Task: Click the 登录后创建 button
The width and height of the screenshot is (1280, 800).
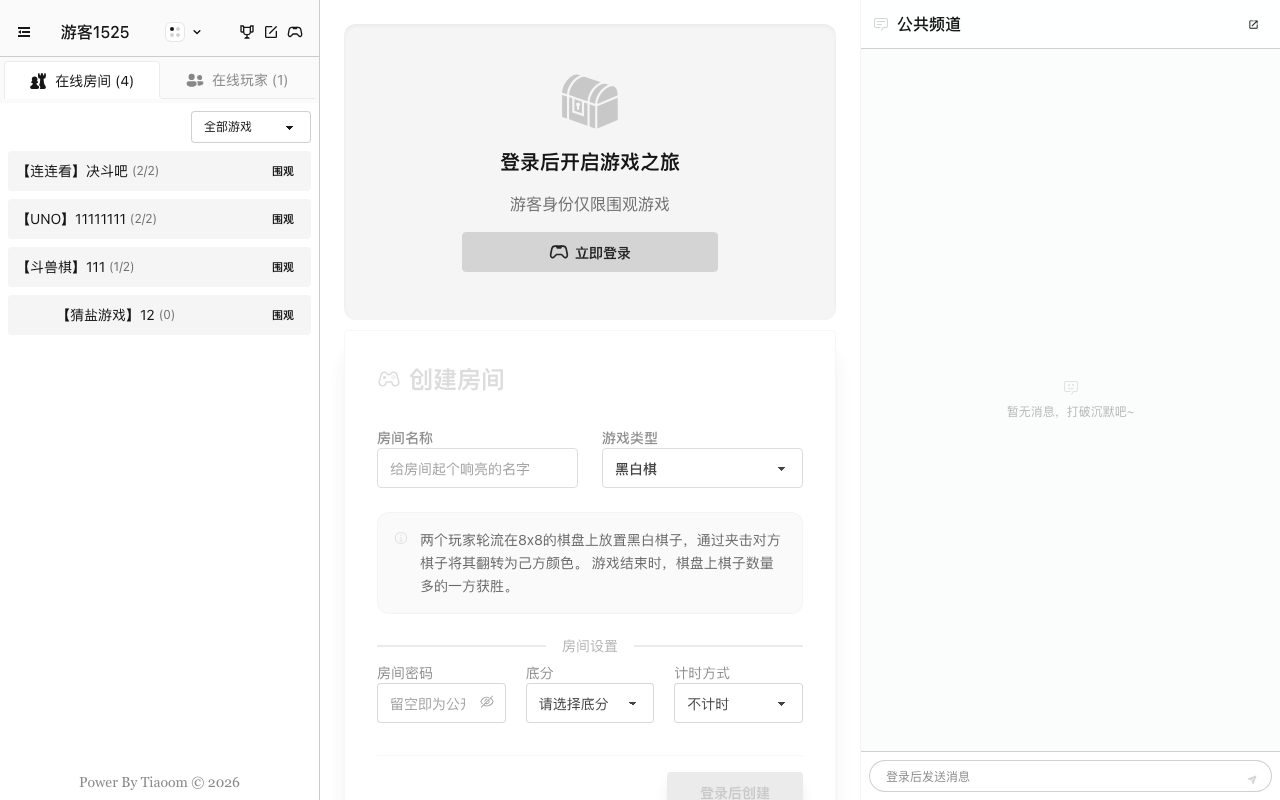Action: click(735, 786)
